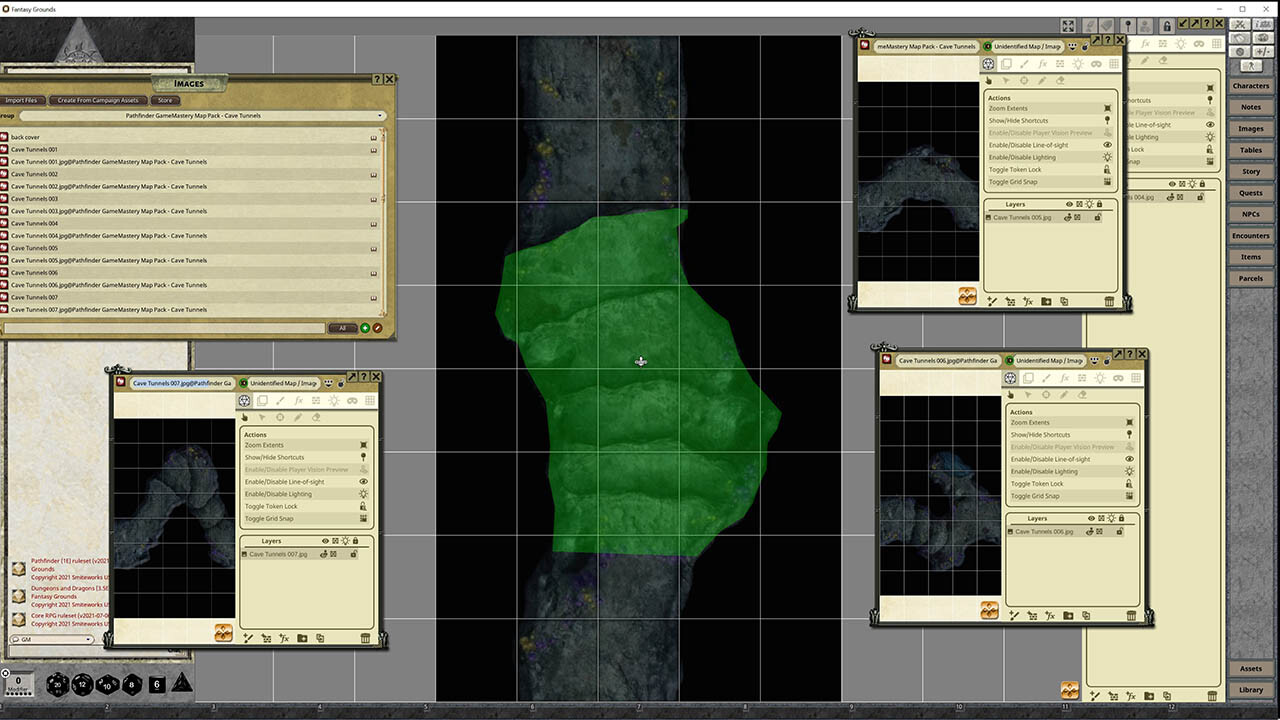1280x720 pixels.
Task: Click the Create From Campaign Assets button
Action: tap(98, 100)
